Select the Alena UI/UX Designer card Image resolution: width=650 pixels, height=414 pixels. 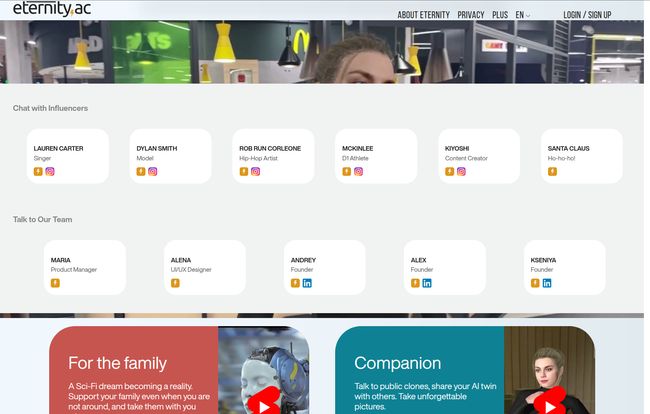[205, 267]
